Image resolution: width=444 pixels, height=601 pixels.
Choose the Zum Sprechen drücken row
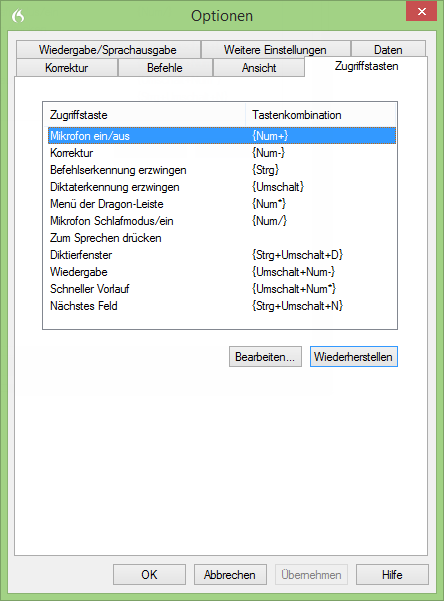[x=222, y=238]
